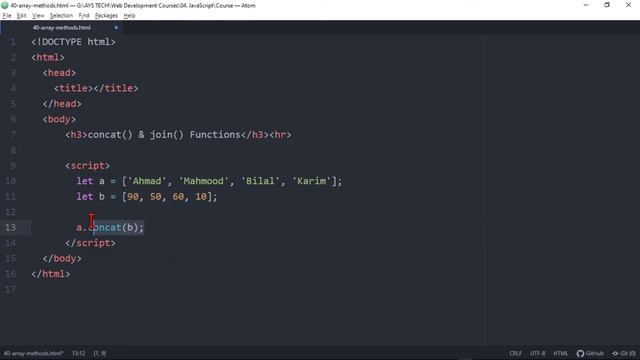Click the number 90 in array b
Image resolution: width=640 pixels, height=360 pixels.
click(133, 196)
